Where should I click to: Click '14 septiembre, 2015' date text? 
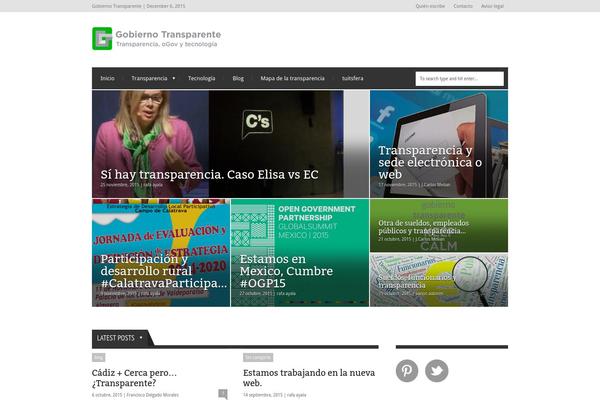point(262,395)
